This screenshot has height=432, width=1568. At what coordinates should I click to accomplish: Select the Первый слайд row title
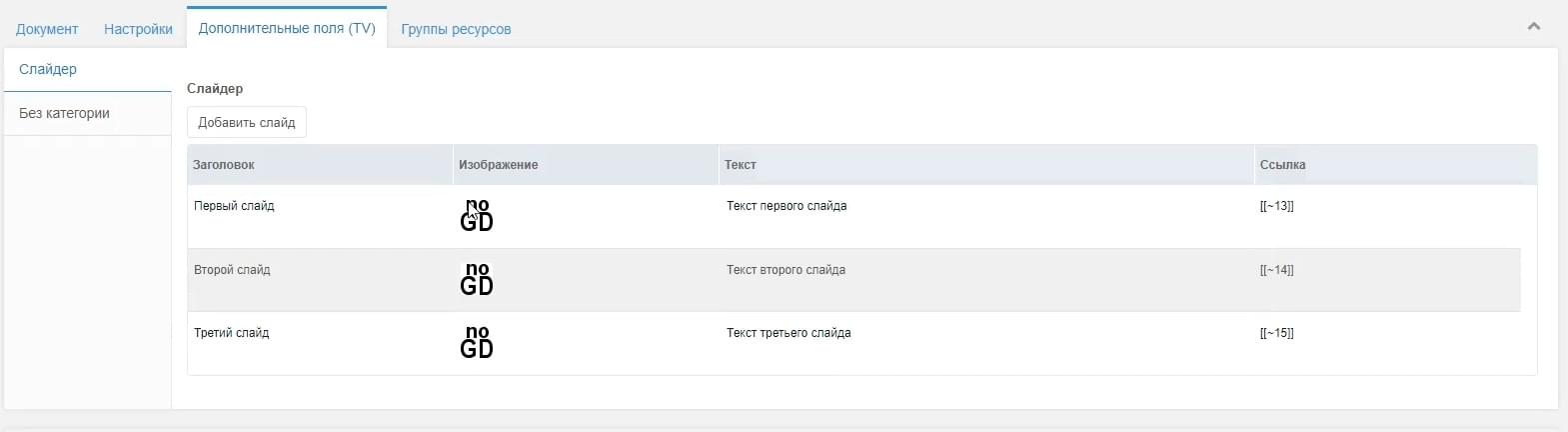234,206
